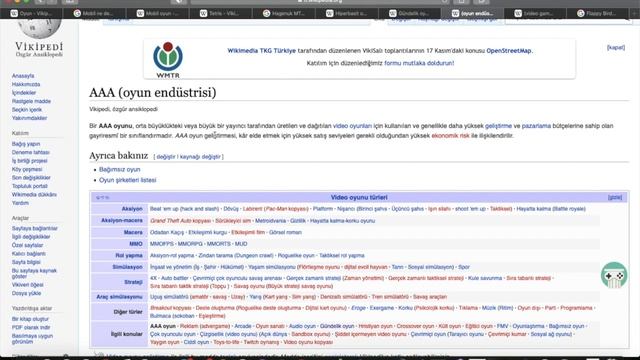Open Hakkımızda in the sidebar

(x=26, y=84)
